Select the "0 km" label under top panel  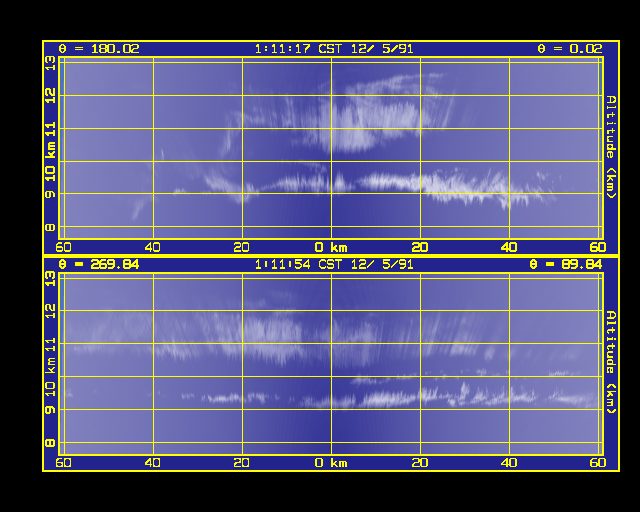(331, 247)
